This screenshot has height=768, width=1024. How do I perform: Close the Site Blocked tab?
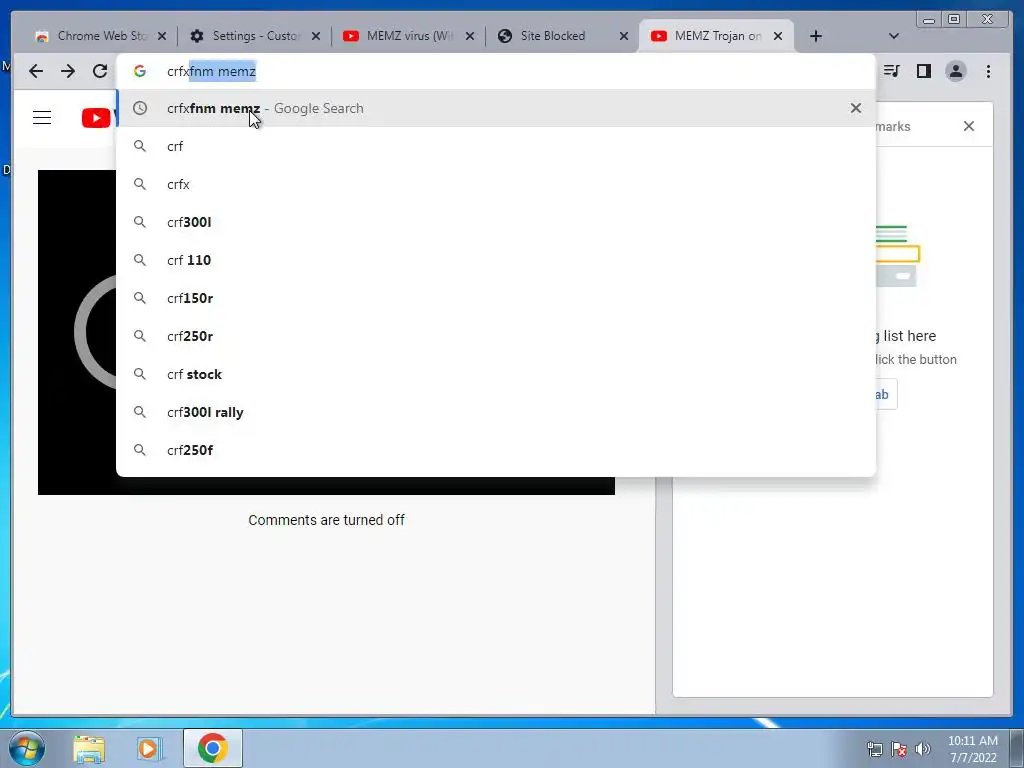[x=624, y=36]
